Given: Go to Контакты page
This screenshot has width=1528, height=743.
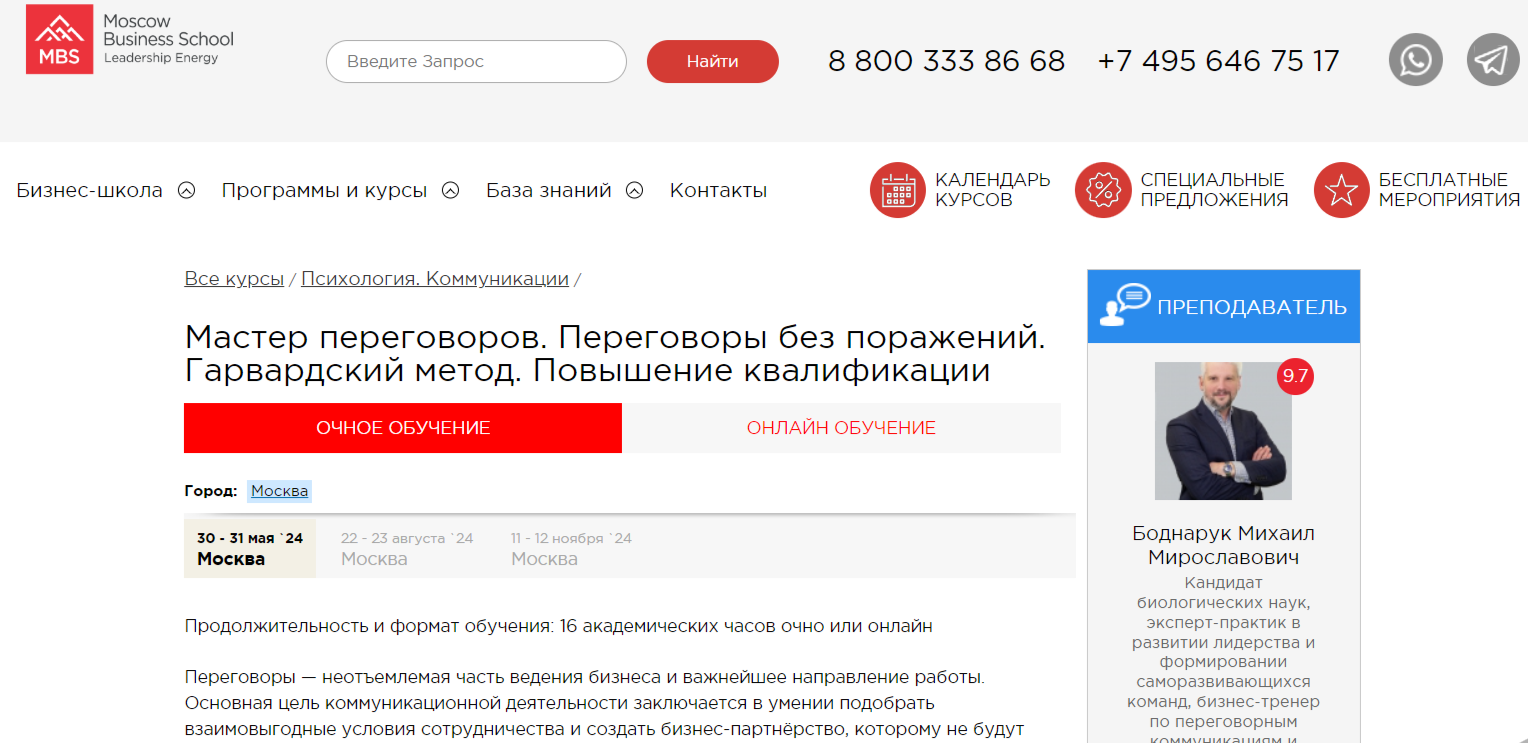Looking at the screenshot, I should pyautogui.click(x=718, y=190).
